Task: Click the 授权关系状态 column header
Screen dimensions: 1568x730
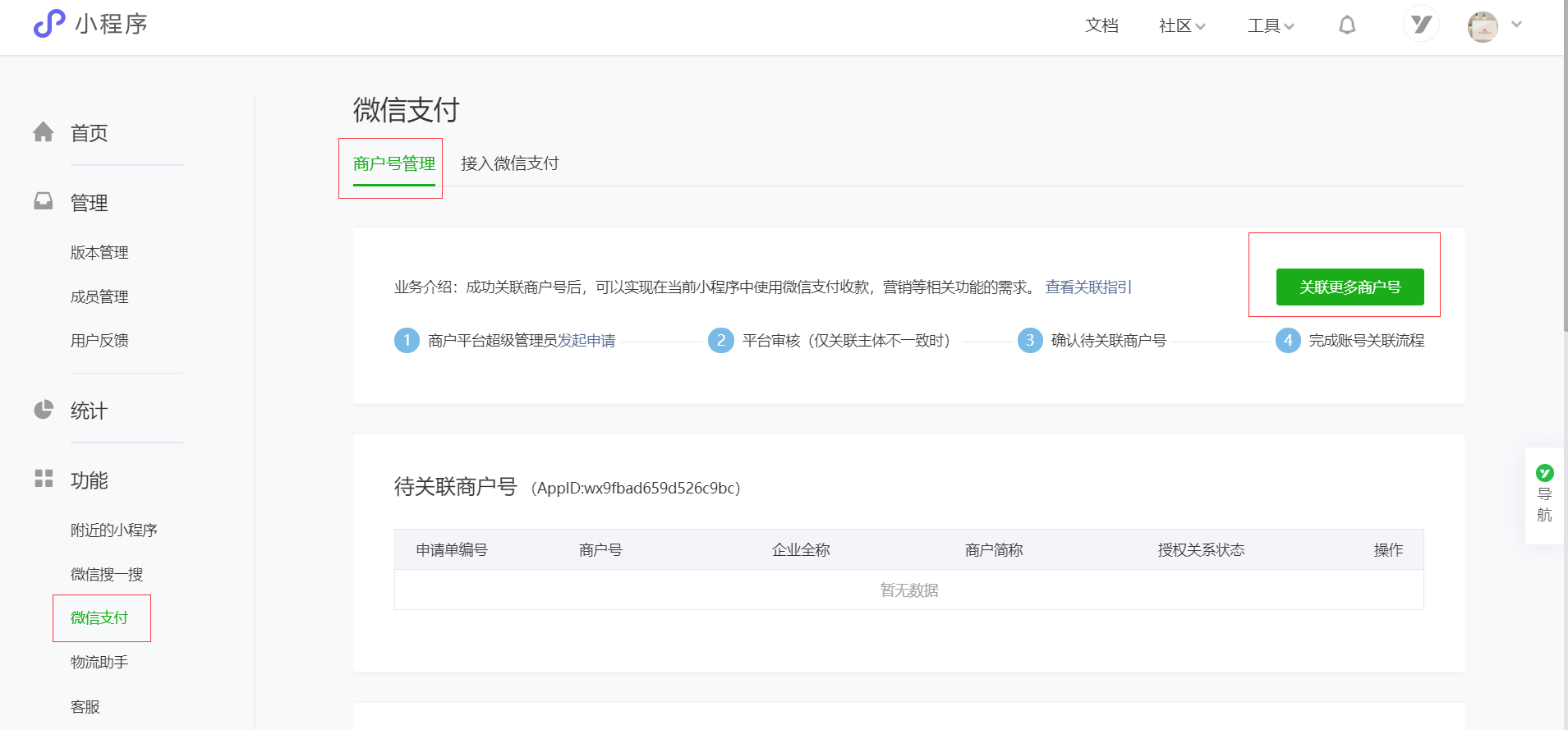Action: (x=1202, y=550)
